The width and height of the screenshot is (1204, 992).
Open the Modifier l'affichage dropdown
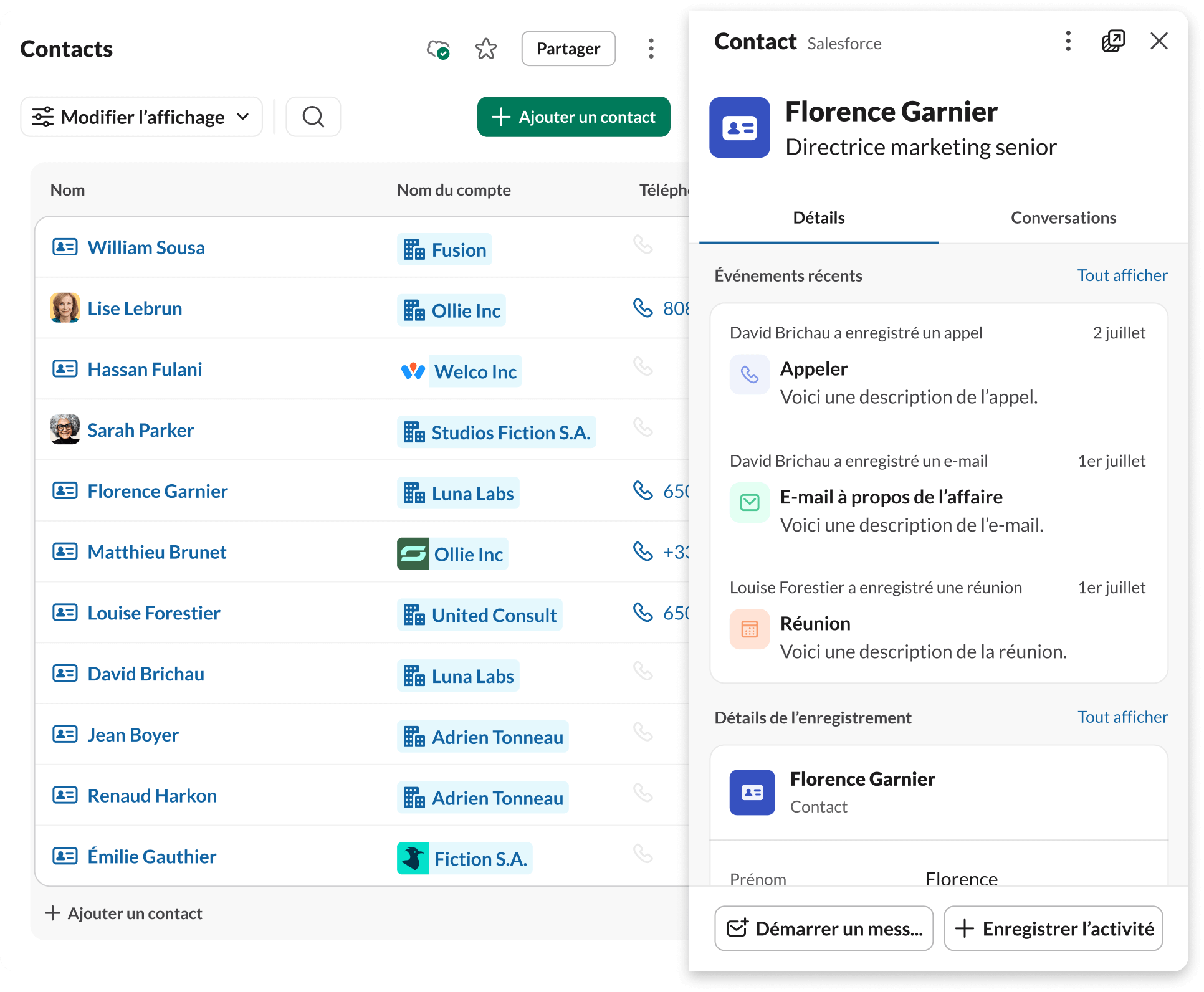(x=141, y=117)
